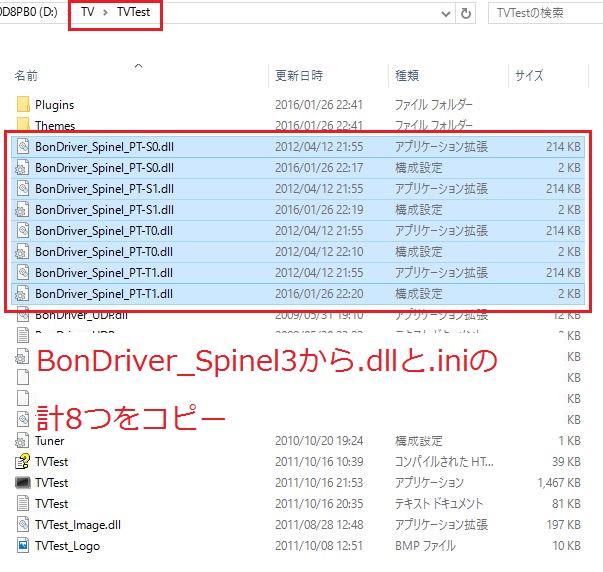Click the size value 197 KB

coord(563,524)
